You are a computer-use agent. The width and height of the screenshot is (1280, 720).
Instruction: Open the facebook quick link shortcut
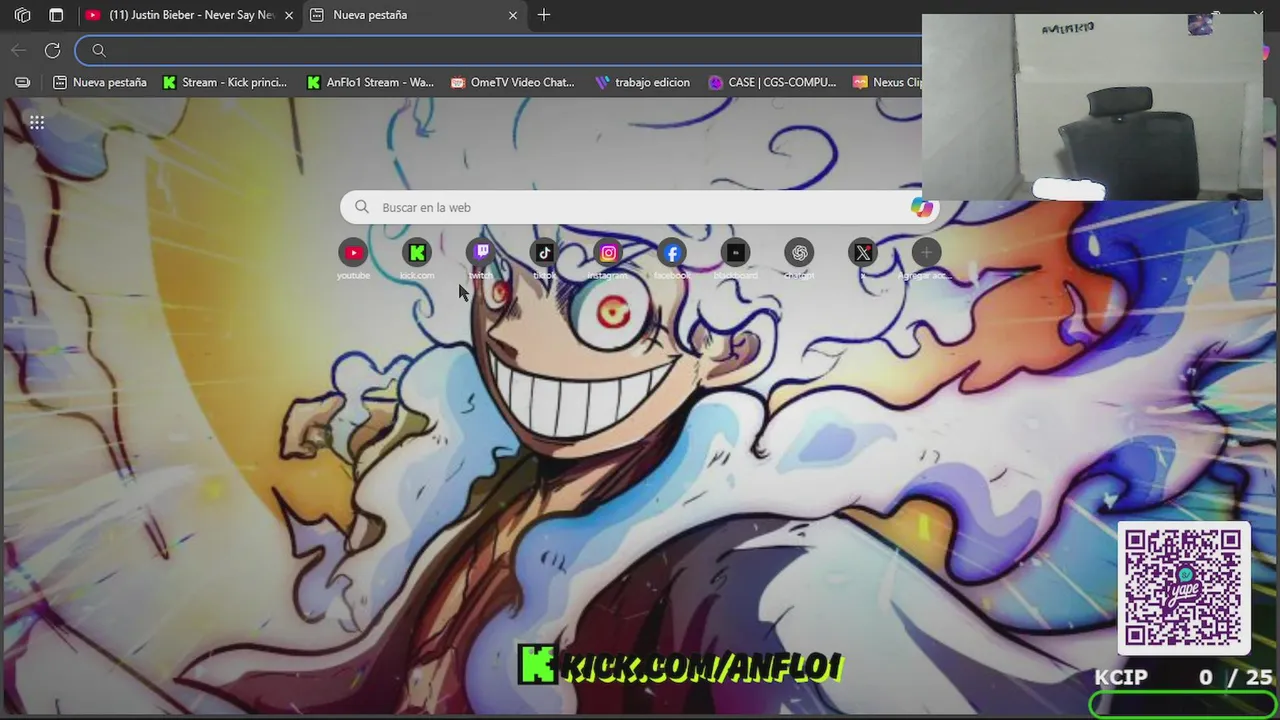(672, 253)
